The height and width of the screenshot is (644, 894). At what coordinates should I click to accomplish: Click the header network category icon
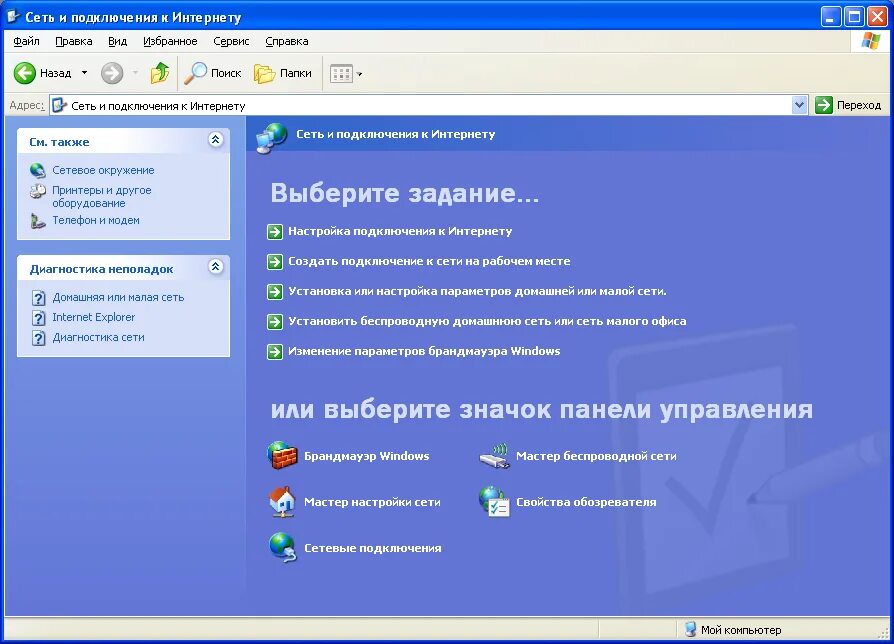(x=271, y=138)
